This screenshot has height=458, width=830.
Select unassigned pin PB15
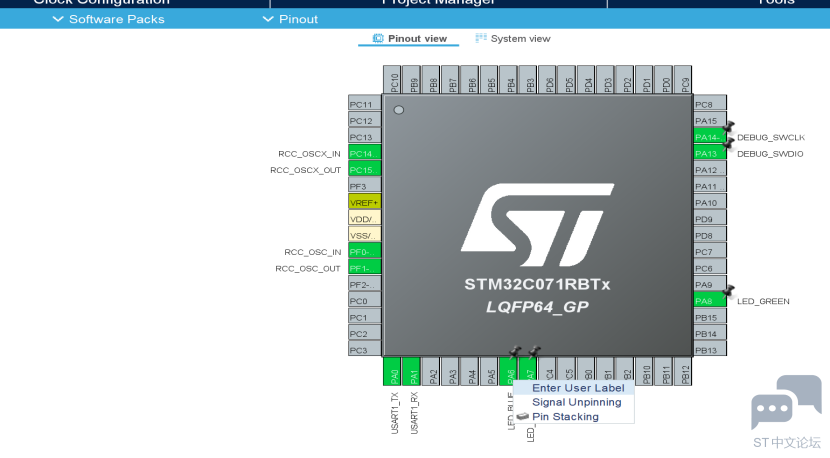(x=710, y=318)
